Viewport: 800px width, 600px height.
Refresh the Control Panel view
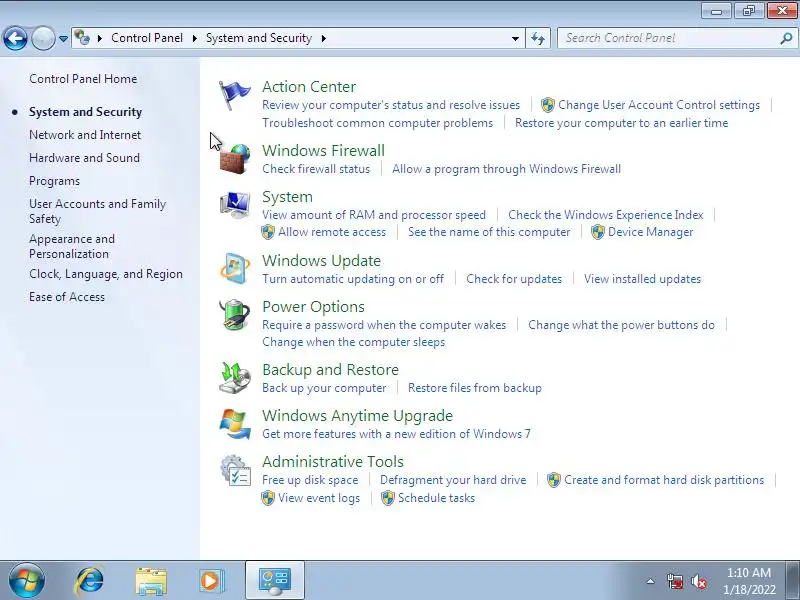click(x=538, y=38)
